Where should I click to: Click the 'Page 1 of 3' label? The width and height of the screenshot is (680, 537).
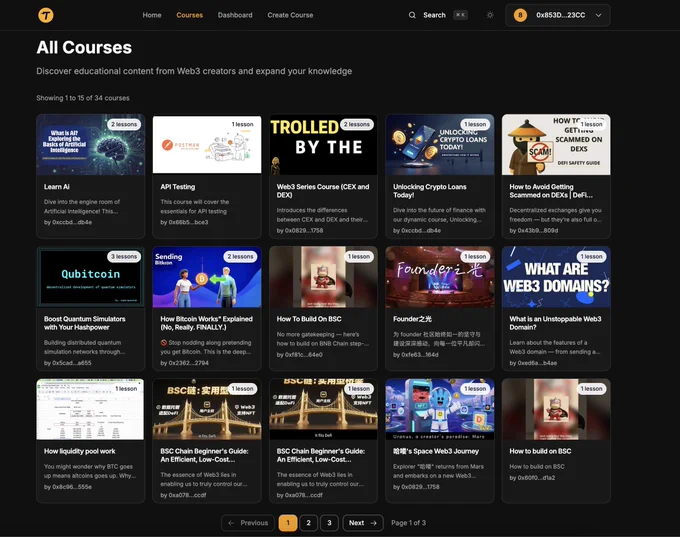(x=409, y=523)
